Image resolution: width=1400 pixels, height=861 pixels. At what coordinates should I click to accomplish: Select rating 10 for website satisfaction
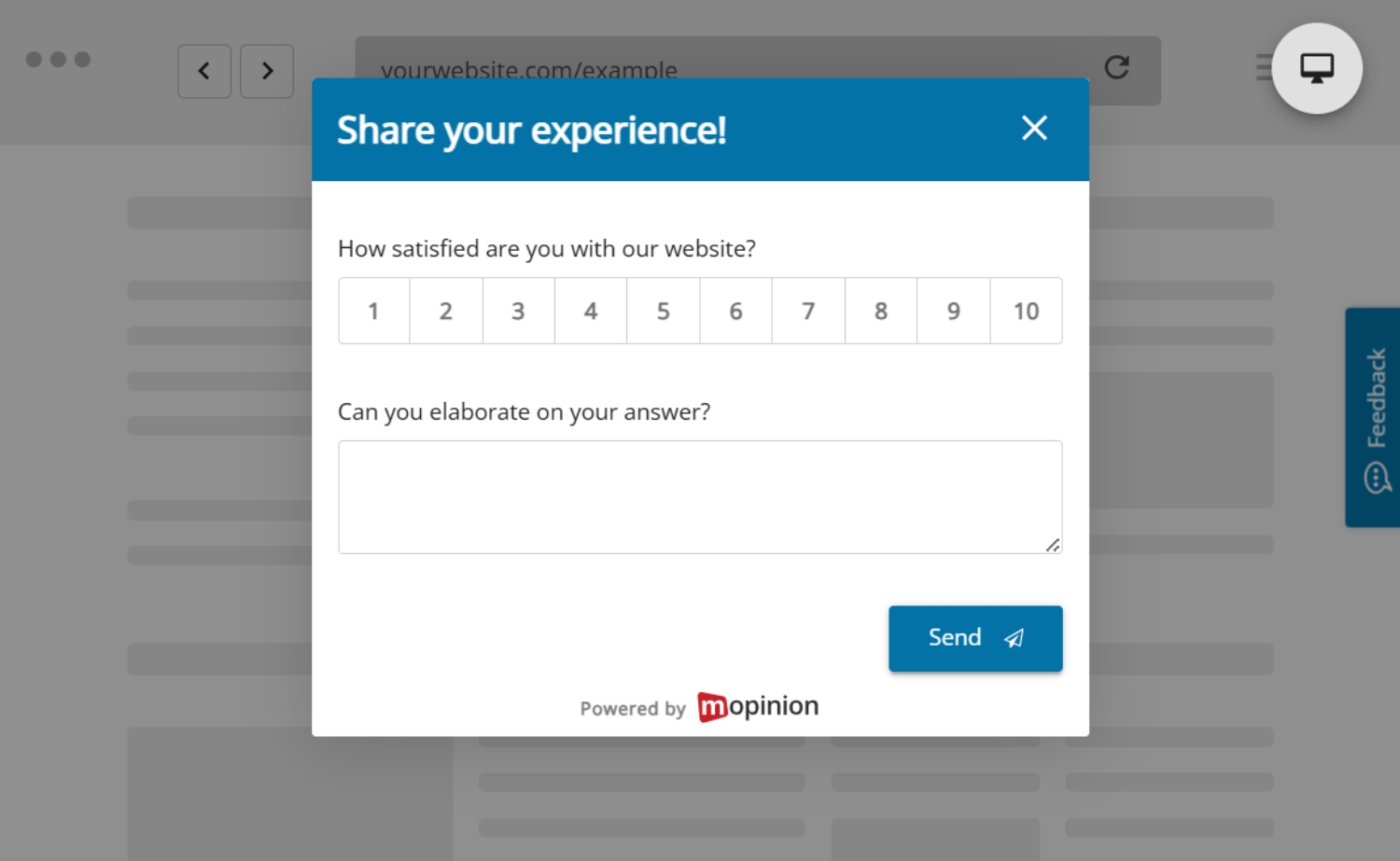click(1026, 311)
